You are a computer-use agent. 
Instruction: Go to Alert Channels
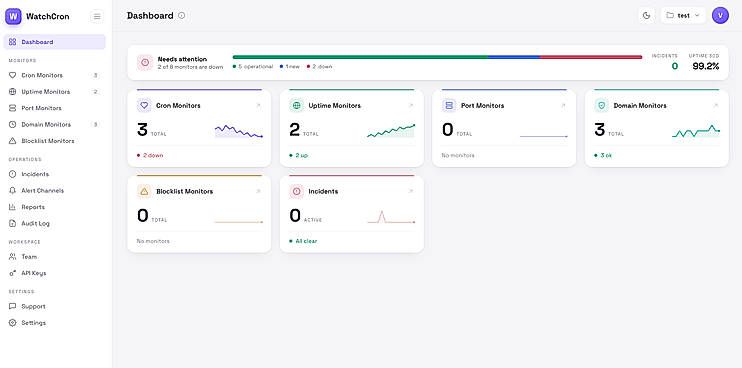pos(54,191)
